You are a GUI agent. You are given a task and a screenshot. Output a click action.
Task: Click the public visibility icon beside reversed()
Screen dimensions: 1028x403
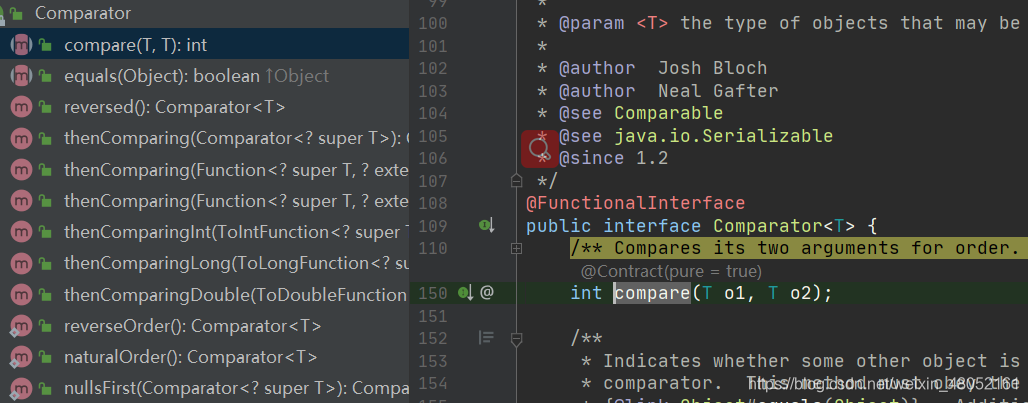click(x=45, y=108)
